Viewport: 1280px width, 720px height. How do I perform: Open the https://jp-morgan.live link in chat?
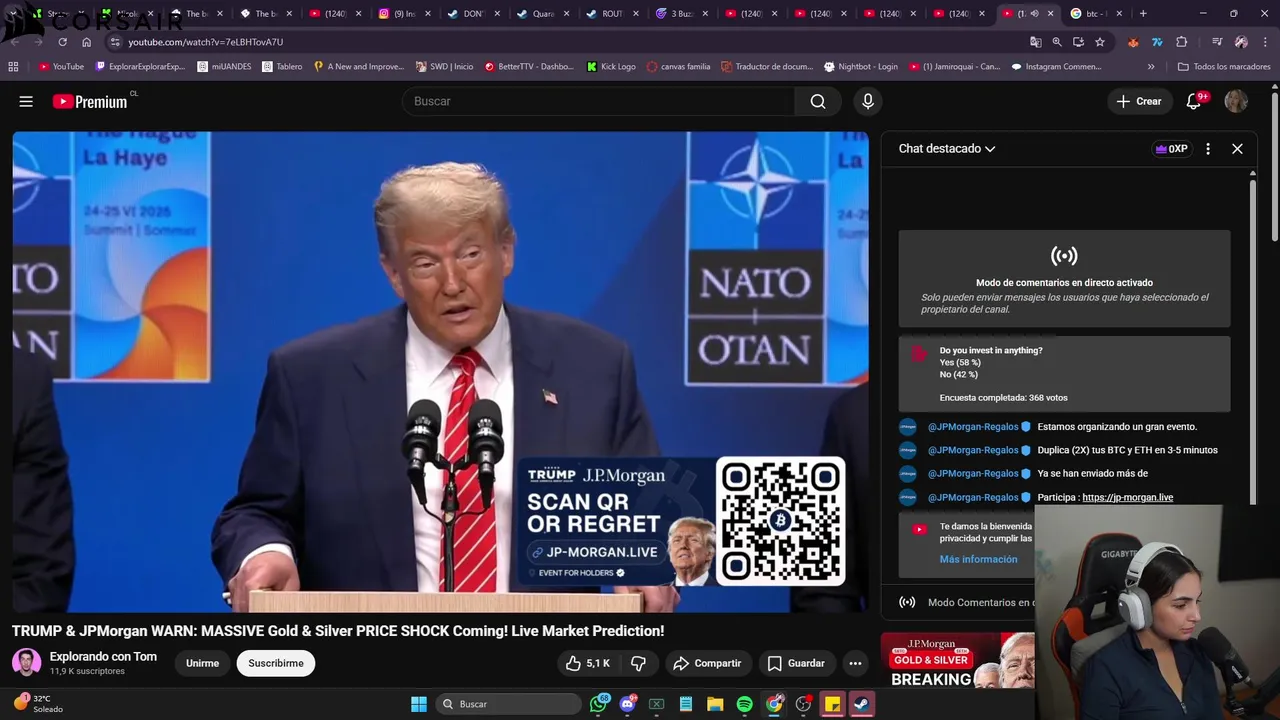[x=1127, y=497]
